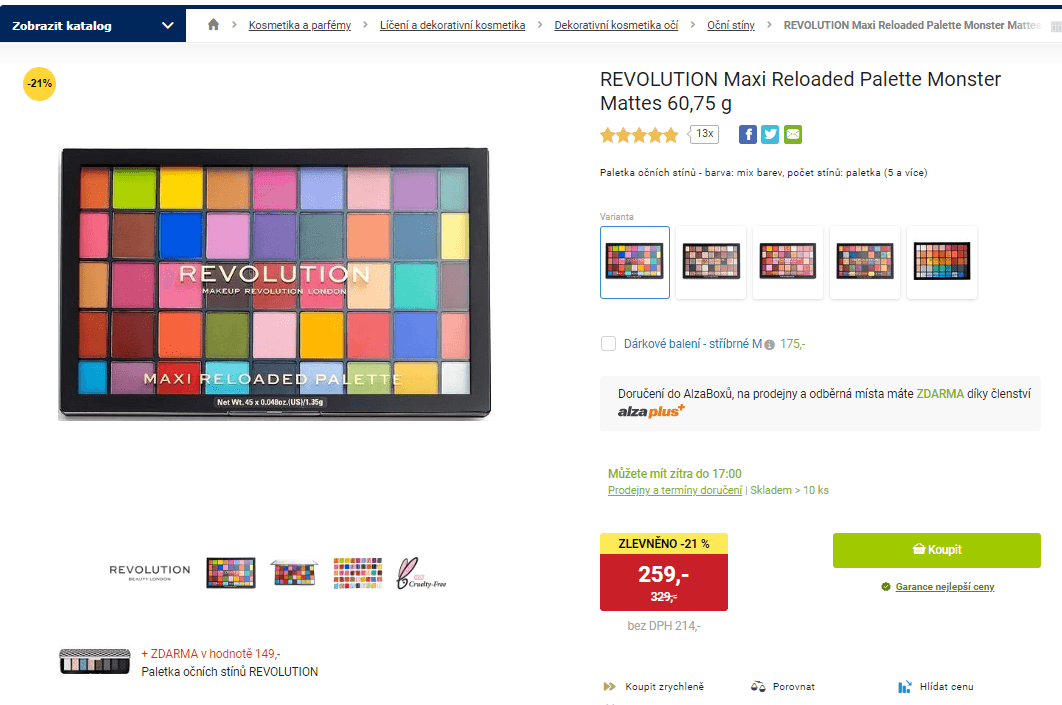Open Kosmetika a parfémy breadcrumb
Viewport: 1062px width, 705px height.
(x=300, y=25)
